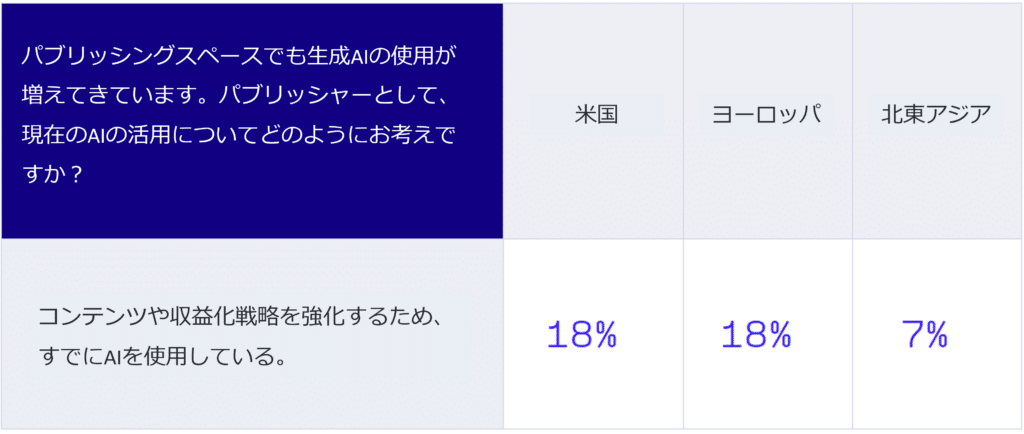Click the 18% value under ヨーロッパ
This screenshot has width=1024, height=434.
click(x=756, y=335)
